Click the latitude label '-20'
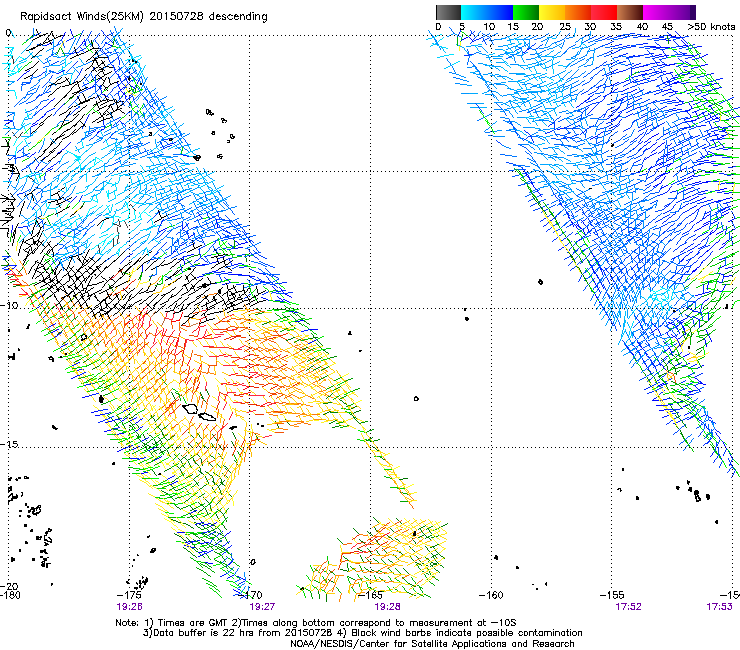Screen dimensions: 740x650 (x=9, y=587)
